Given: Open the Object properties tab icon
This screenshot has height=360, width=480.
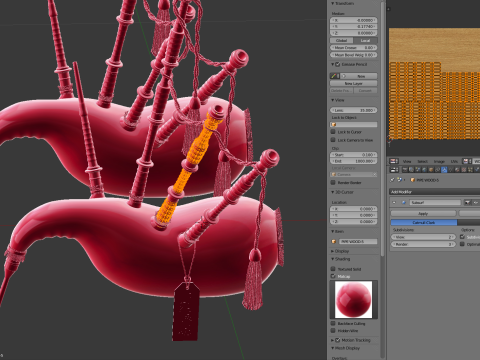Looking at the screenshot, I should [x=431, y=170].
